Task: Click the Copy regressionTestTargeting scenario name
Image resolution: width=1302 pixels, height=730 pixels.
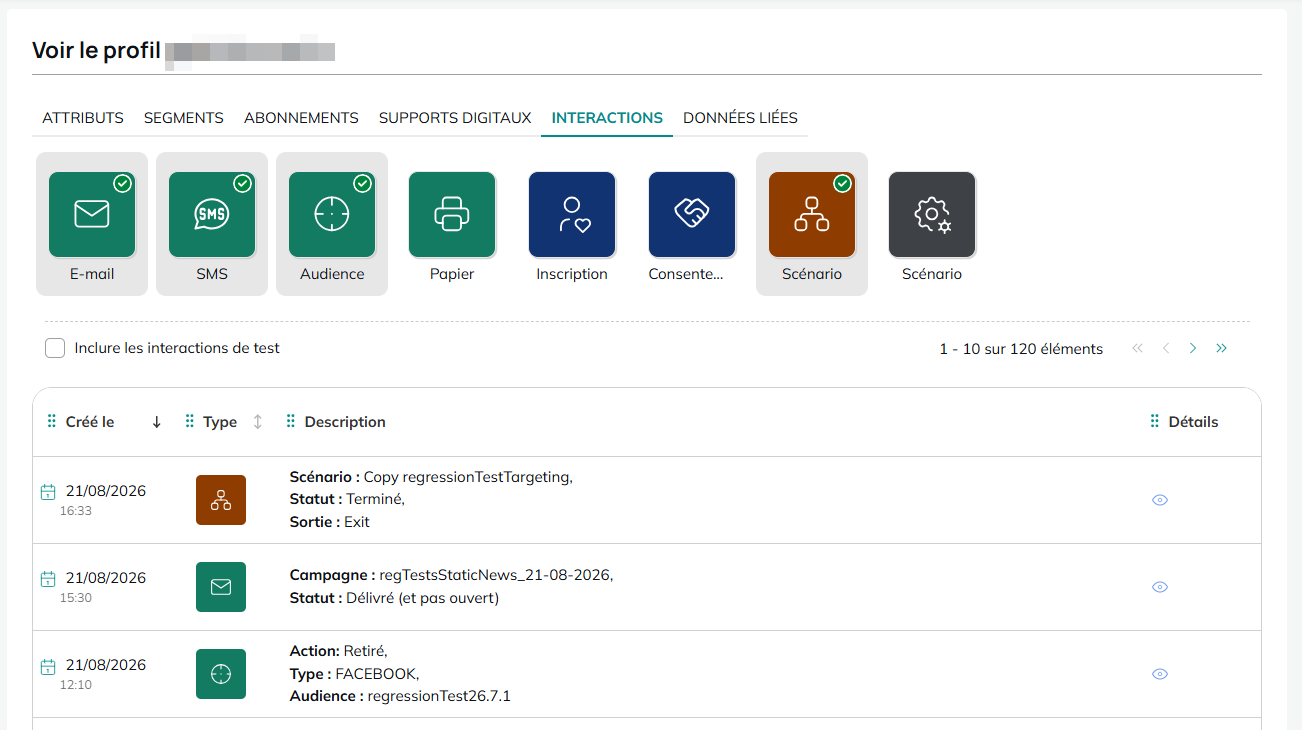Action: [467, 477]
